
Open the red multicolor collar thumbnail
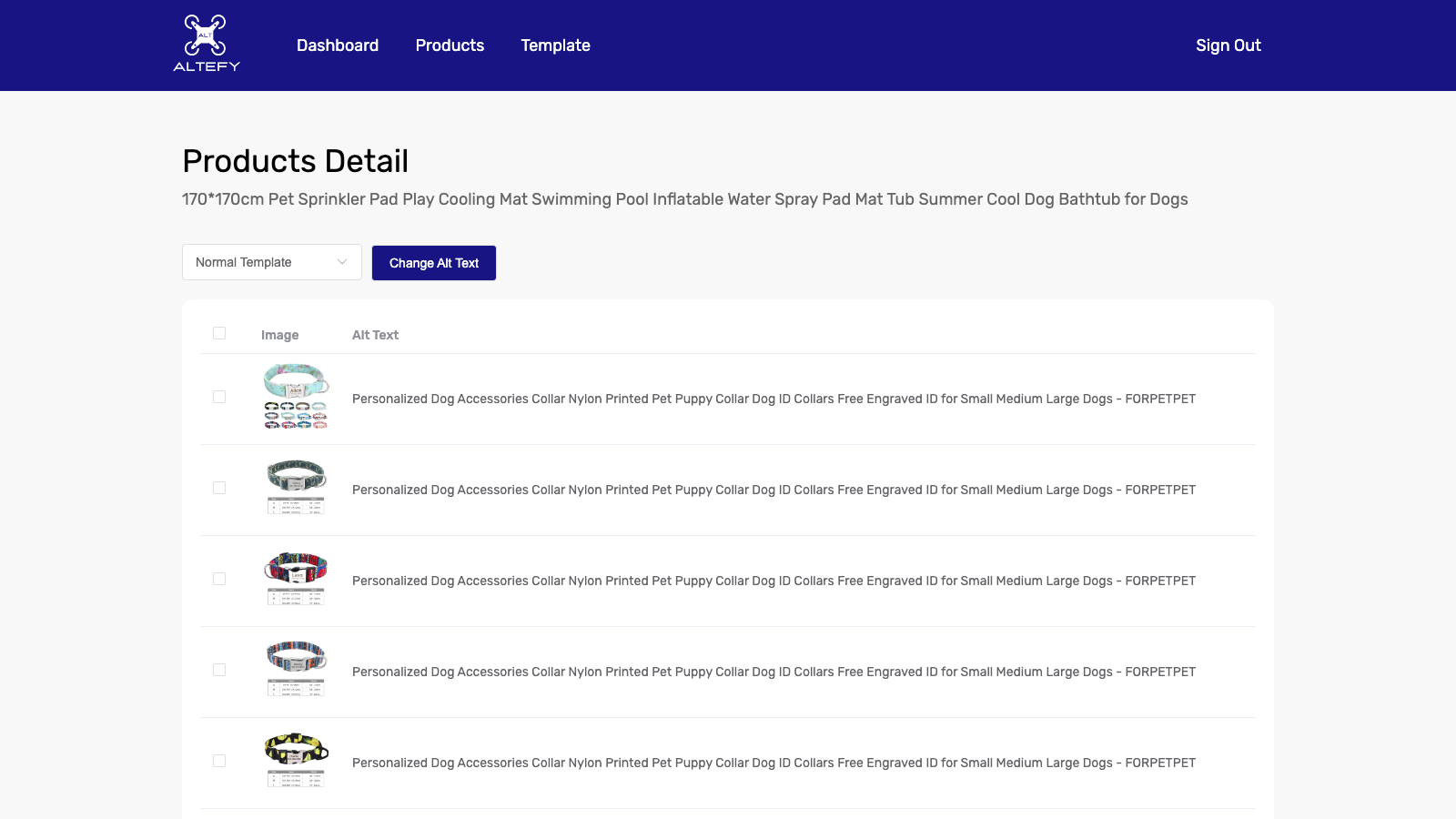click(x=296, y=579)
